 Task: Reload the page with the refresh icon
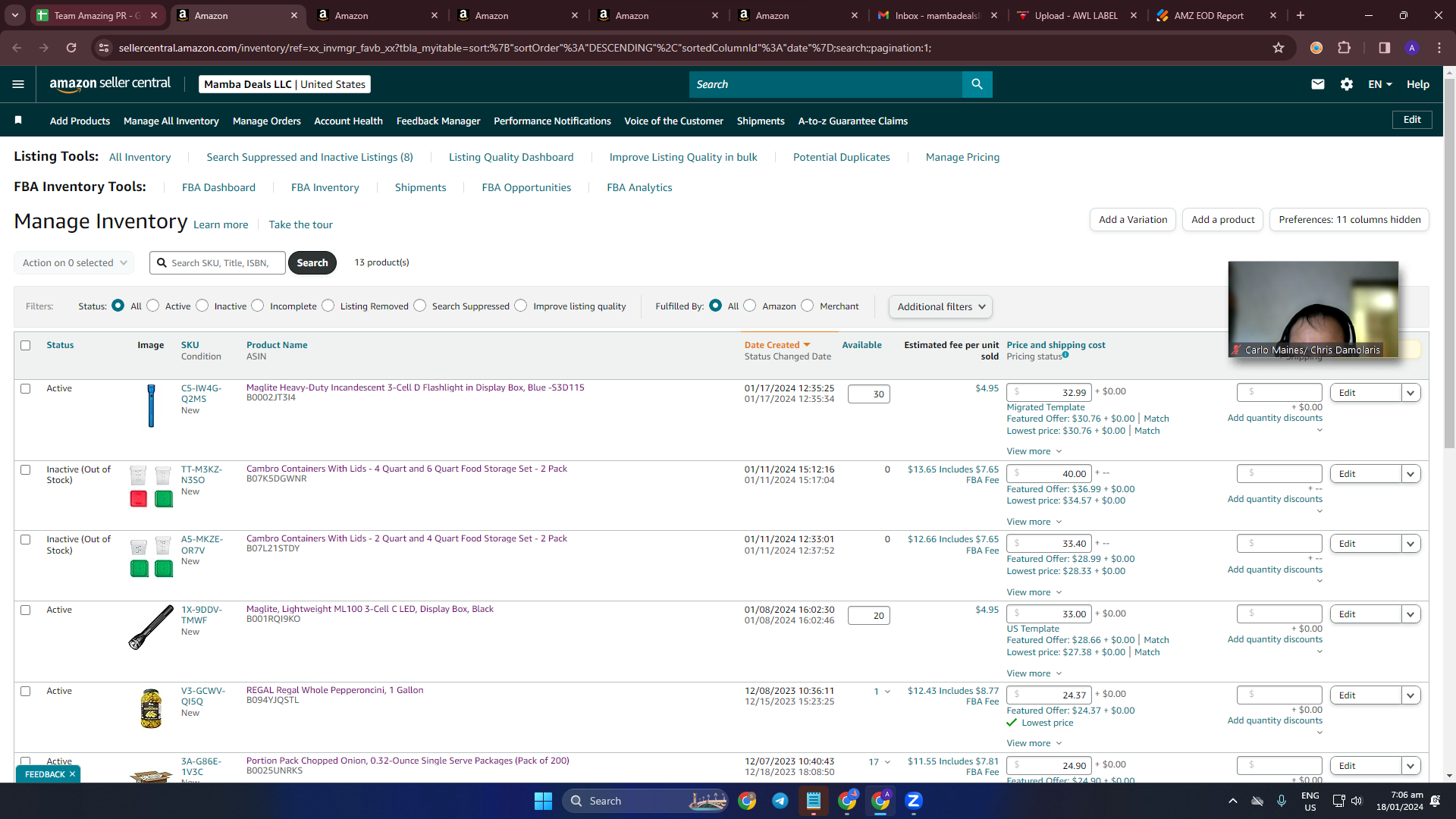coord(71,48)
